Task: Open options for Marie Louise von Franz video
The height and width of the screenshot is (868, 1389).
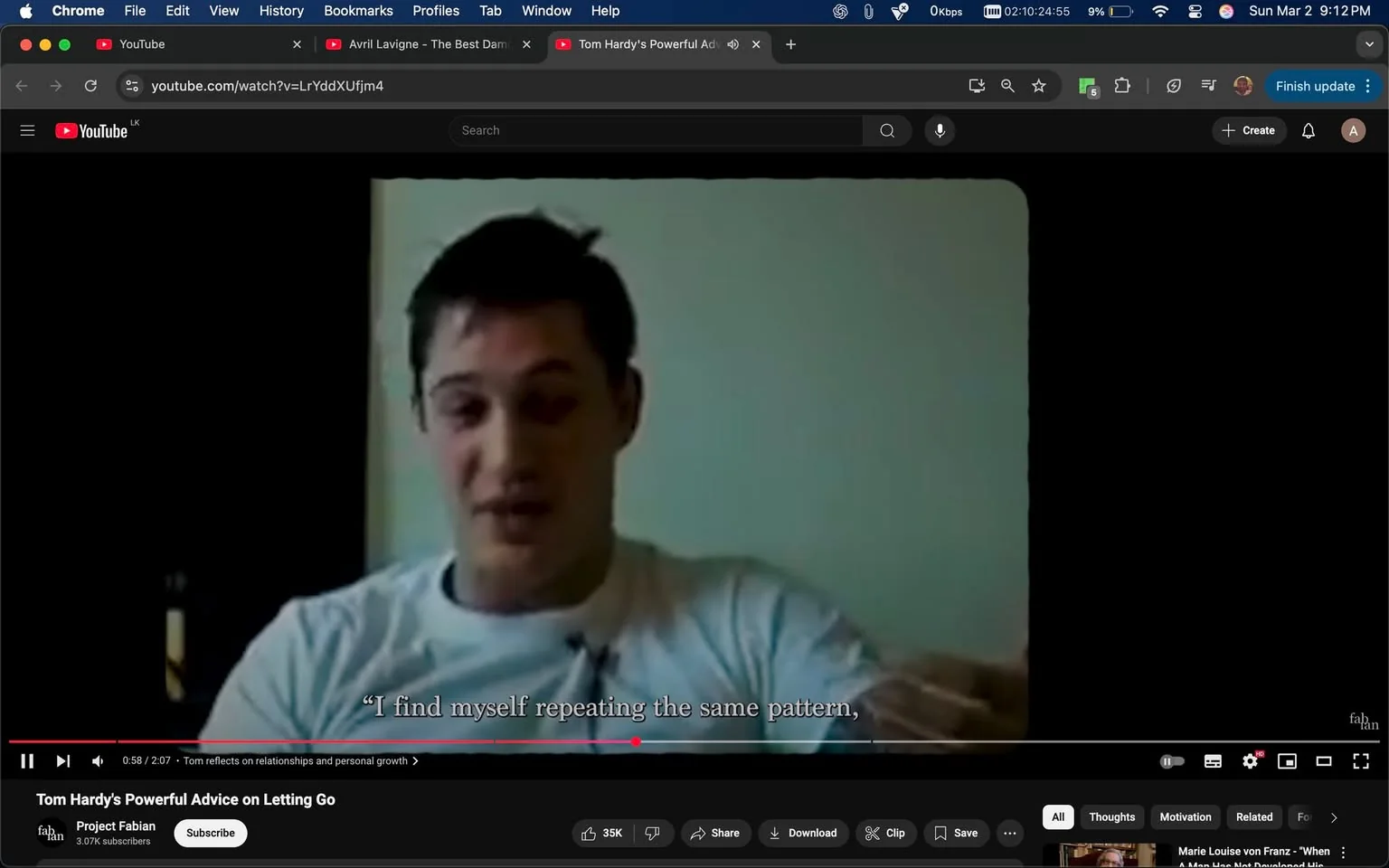Action: (1343, 853)
